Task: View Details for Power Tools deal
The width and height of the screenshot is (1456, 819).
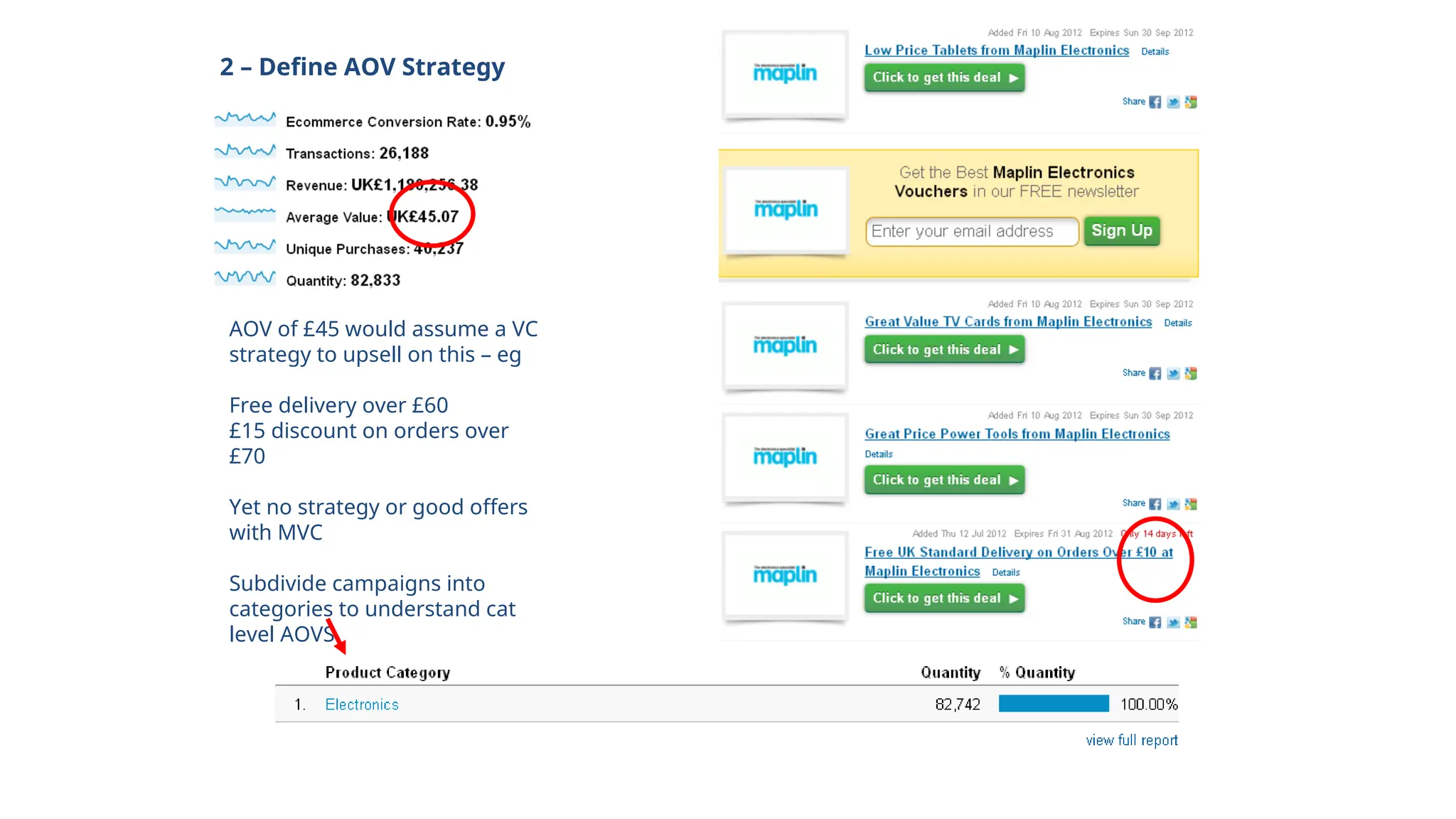Action: point(879,454)
